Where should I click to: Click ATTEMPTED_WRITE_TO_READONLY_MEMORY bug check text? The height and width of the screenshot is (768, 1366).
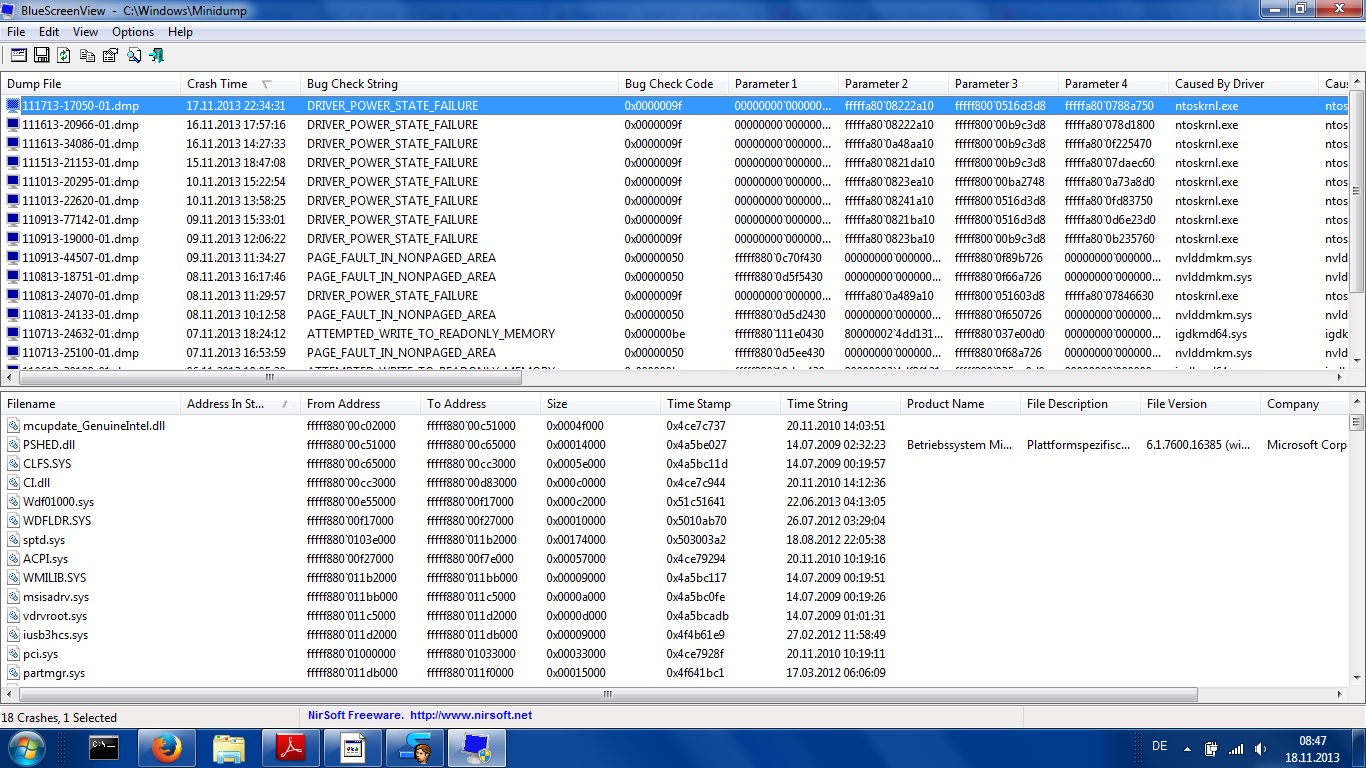[431, 334]
